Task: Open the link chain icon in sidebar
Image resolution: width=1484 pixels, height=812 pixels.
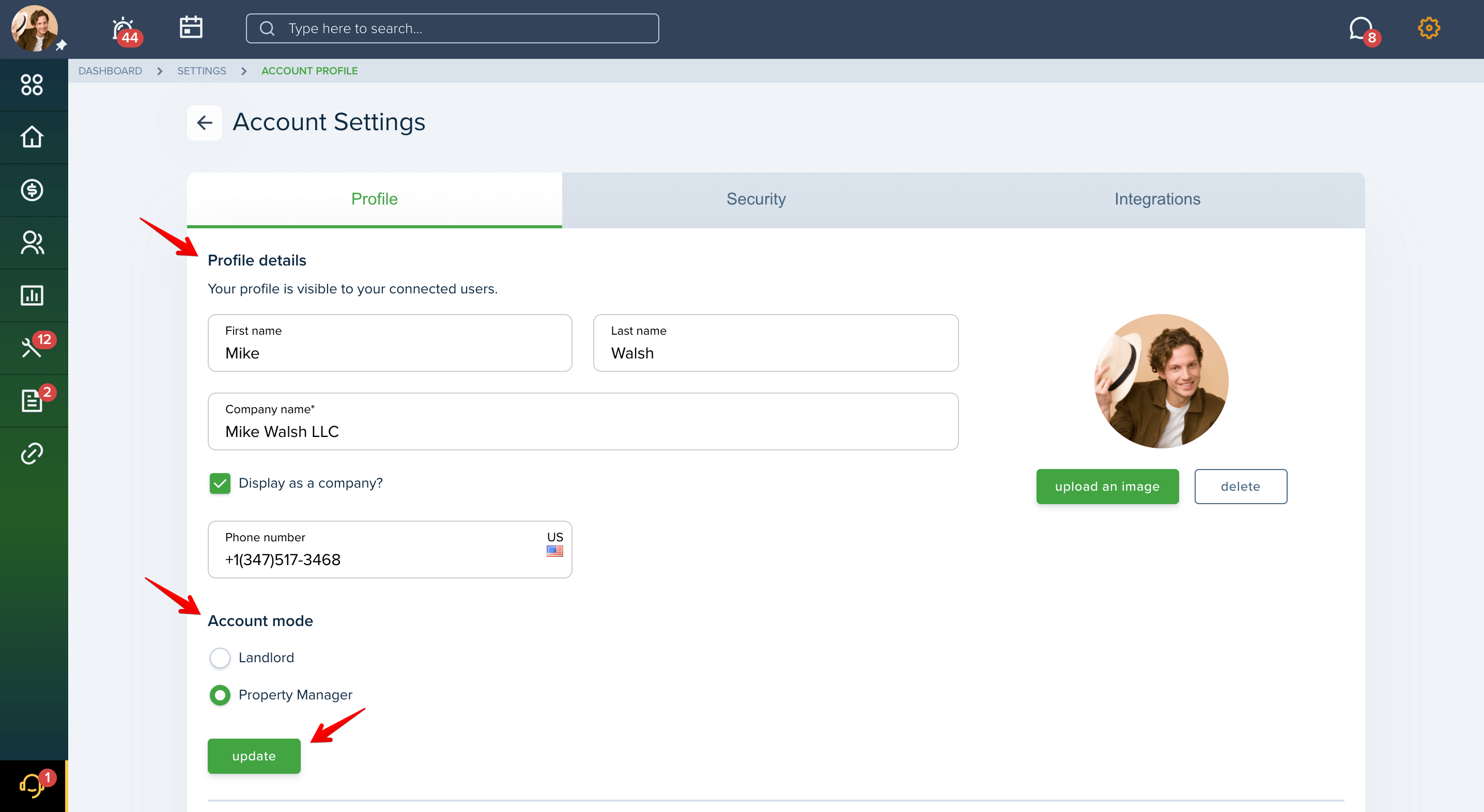Action: pos(32,454)
